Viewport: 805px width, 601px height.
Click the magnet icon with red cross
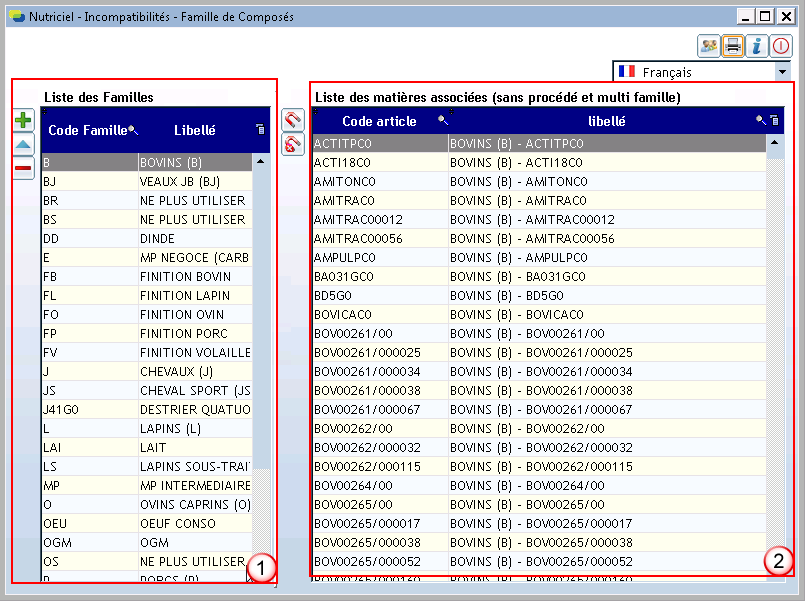pyautogui.click(x=293, y=144)
